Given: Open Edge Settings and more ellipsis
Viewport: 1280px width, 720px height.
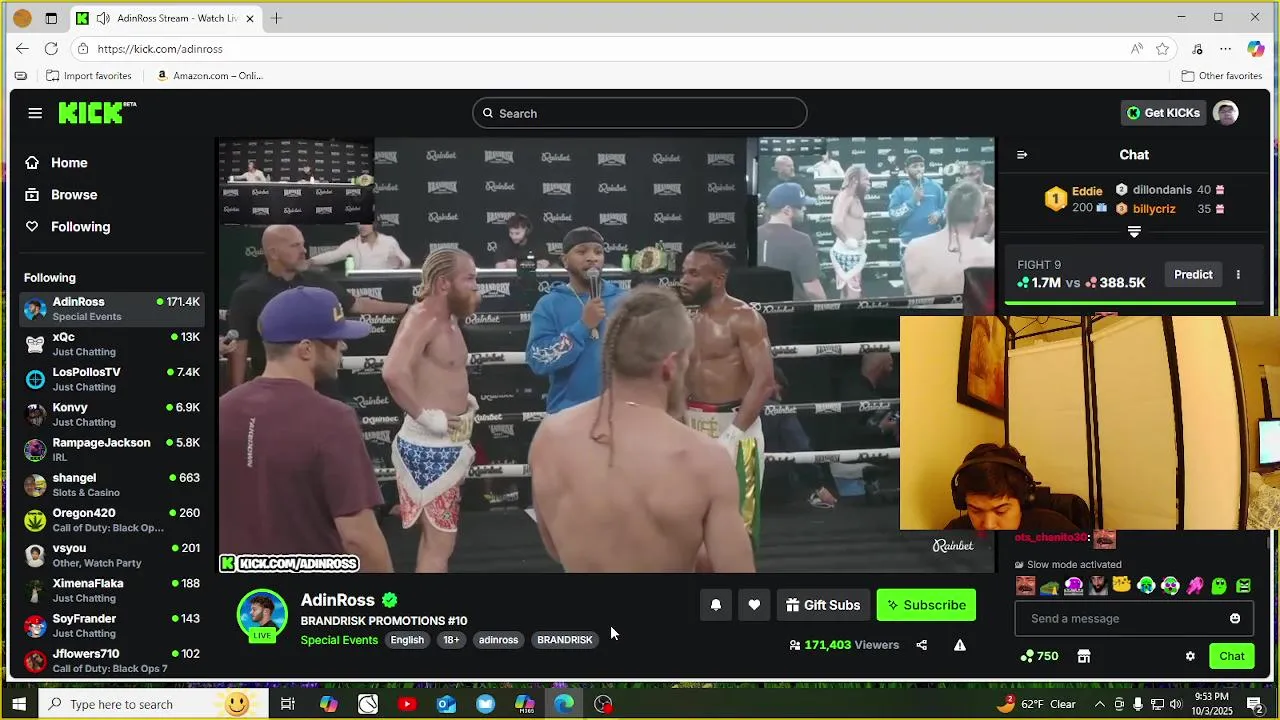Looking at the screenshot, I should pyautogui.click(x=1225, y=49).
